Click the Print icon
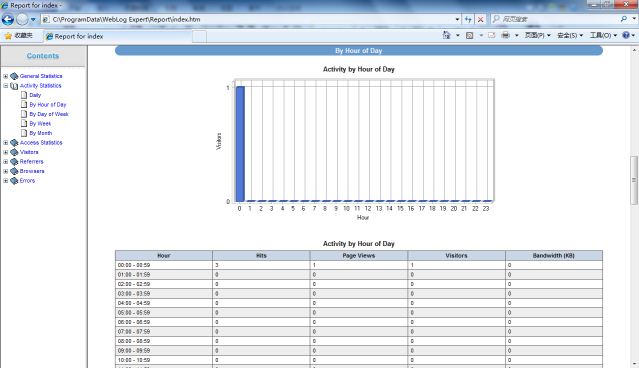Screen dimensions: 639x368 pyautogui.click(x=505, y=35)
